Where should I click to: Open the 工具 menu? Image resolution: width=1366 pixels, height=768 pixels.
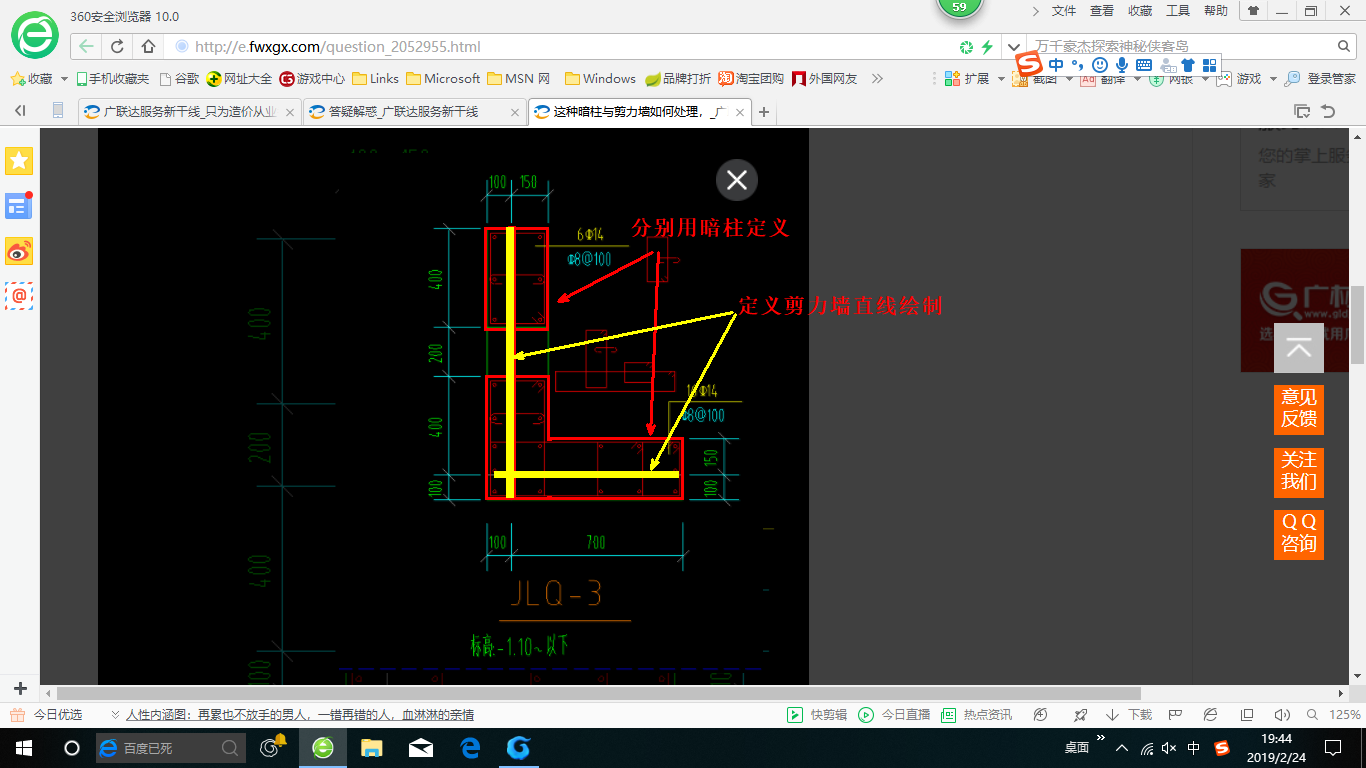pyautogui.click(x=1178, y=11)
